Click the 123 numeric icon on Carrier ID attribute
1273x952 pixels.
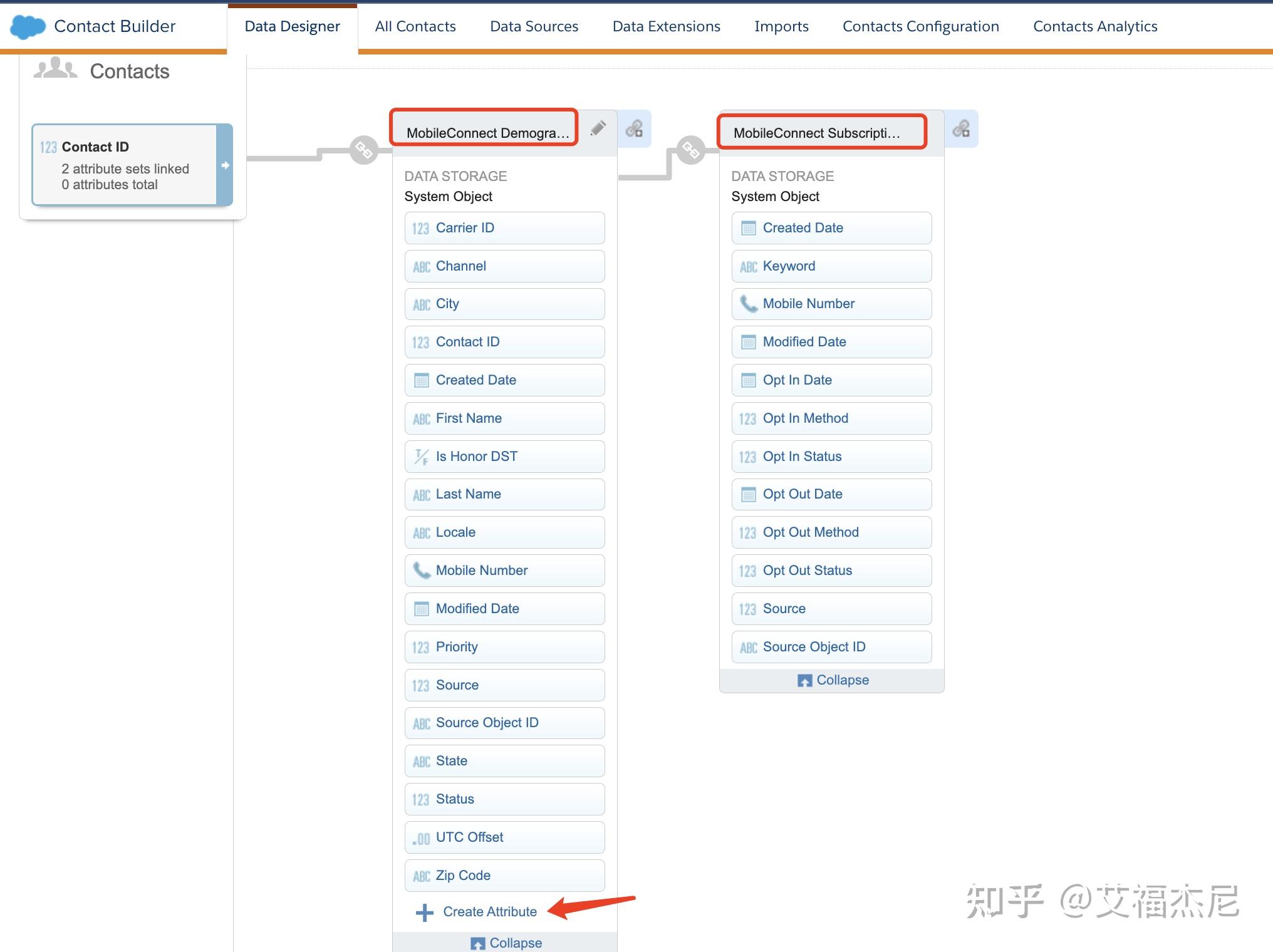[422, 227]
